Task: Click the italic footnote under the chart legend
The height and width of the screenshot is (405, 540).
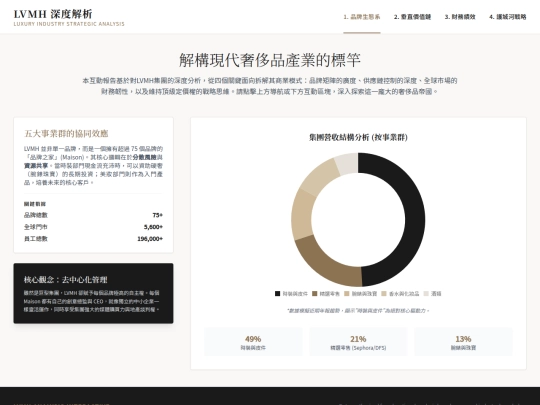Action: [x=358, y=311]
